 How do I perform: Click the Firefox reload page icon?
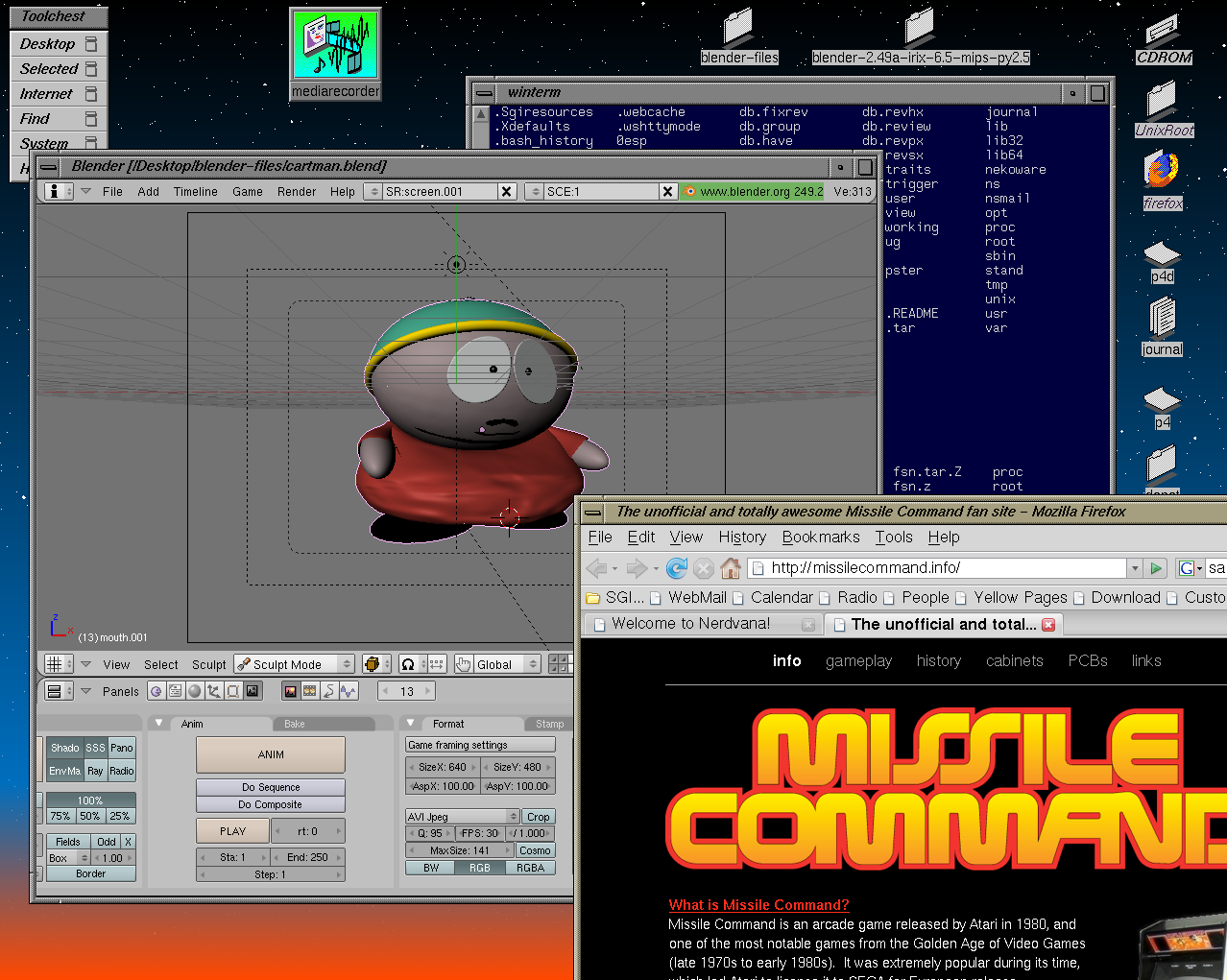pyautogui.click(x=677, y=568)
